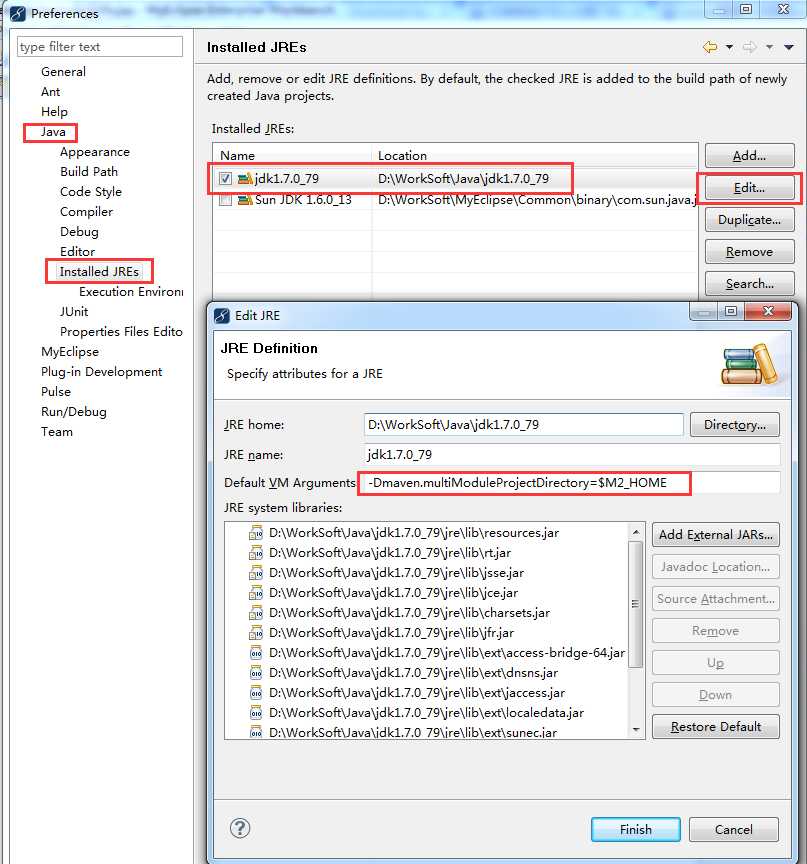Screen dimensions: 807x864
Task: Focus the type filter text field
Action: tap(100, 47)
